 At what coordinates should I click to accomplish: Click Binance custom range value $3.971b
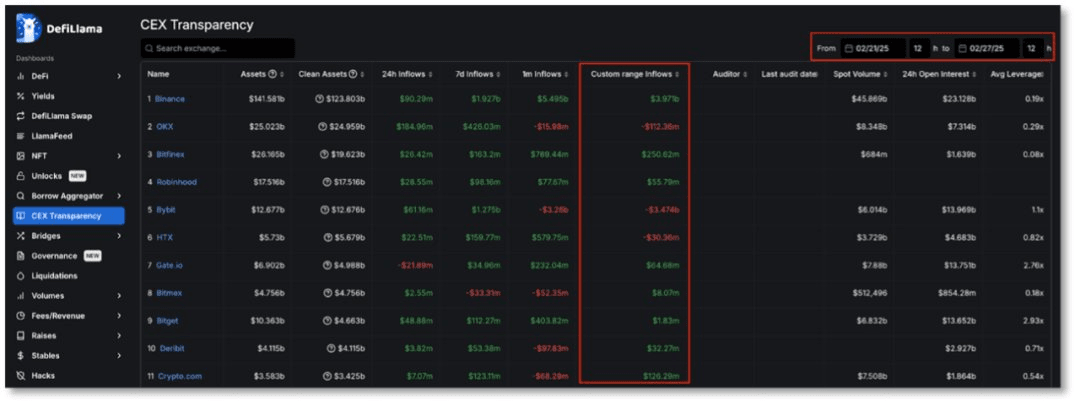click(x=665, y=99)
